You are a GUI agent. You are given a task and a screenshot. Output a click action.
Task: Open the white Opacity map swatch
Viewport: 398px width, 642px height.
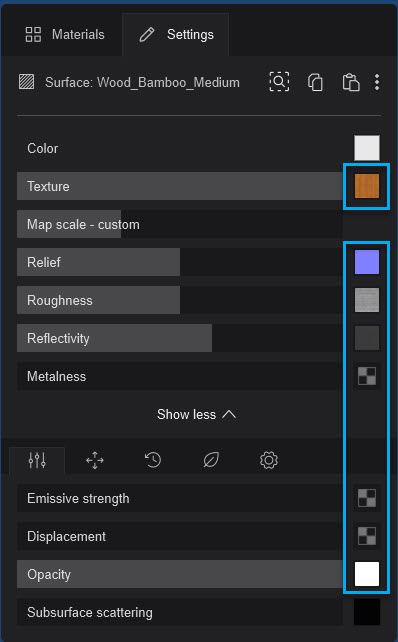[367, 574]
